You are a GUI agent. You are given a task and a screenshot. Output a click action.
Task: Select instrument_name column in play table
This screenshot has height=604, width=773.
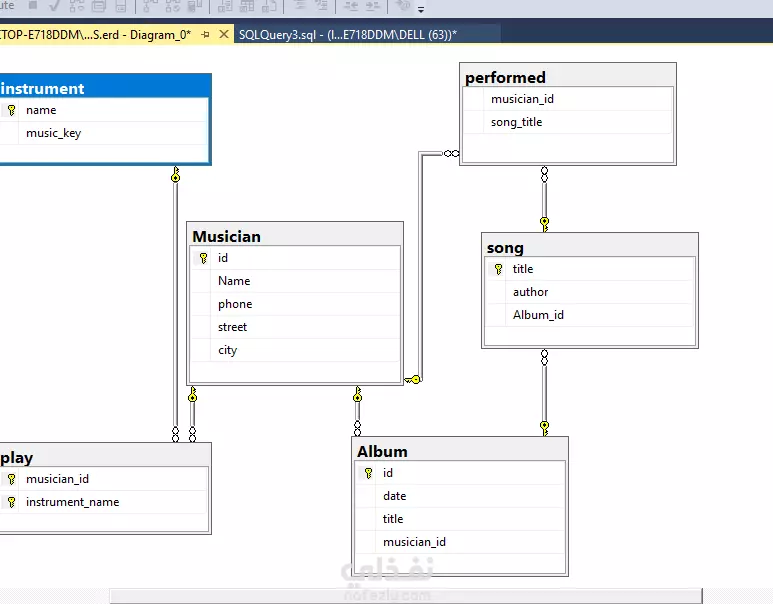(104, 502)
